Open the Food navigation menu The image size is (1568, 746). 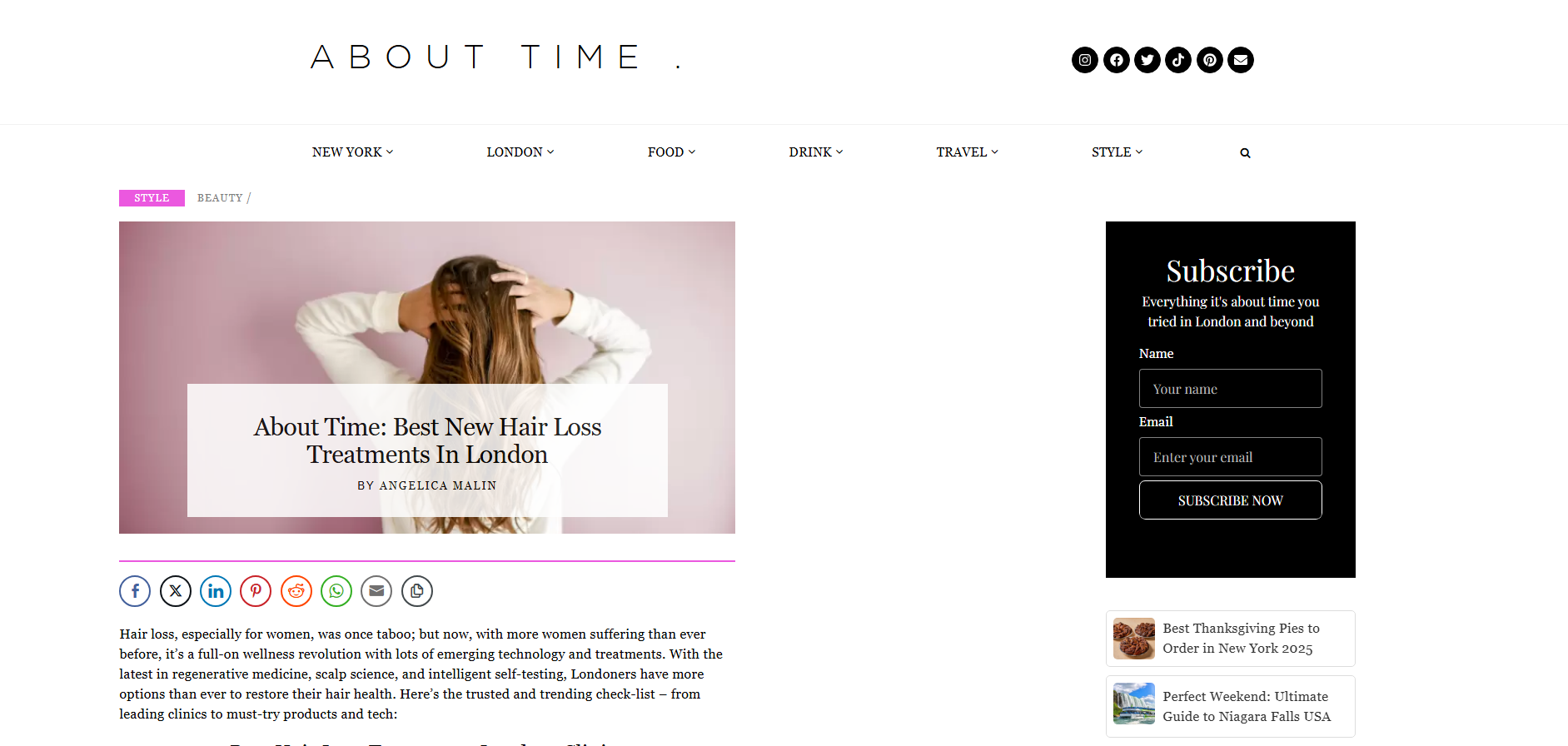point(671,152)
